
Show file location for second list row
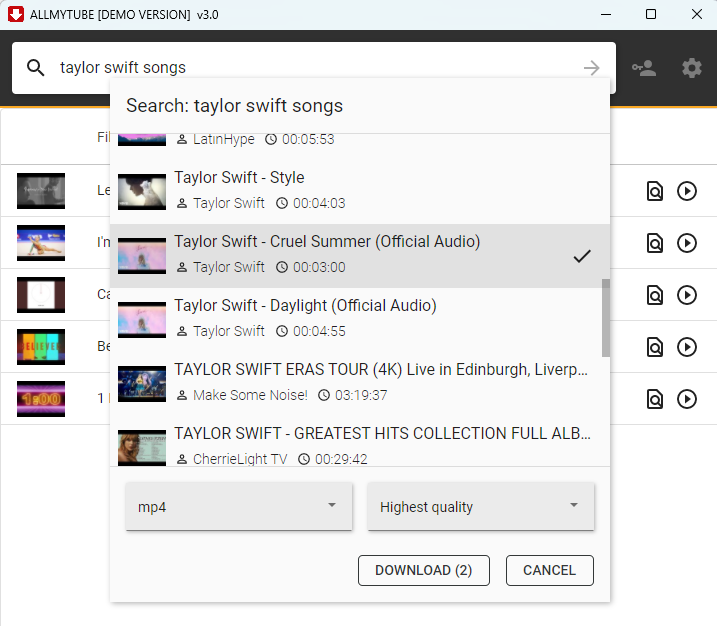pos(655,243)
